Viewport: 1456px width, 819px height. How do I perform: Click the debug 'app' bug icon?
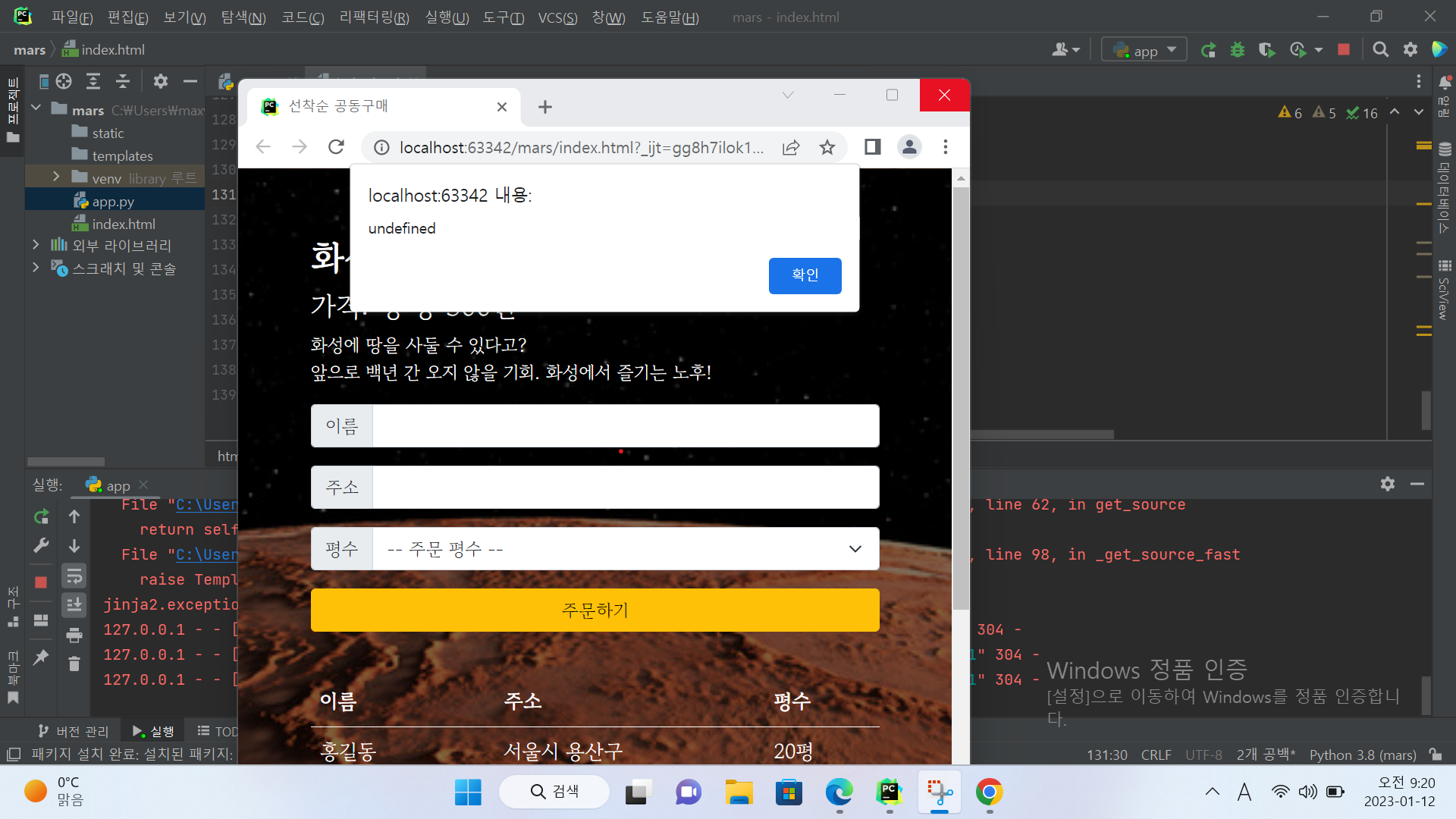tap(1238, 50)
